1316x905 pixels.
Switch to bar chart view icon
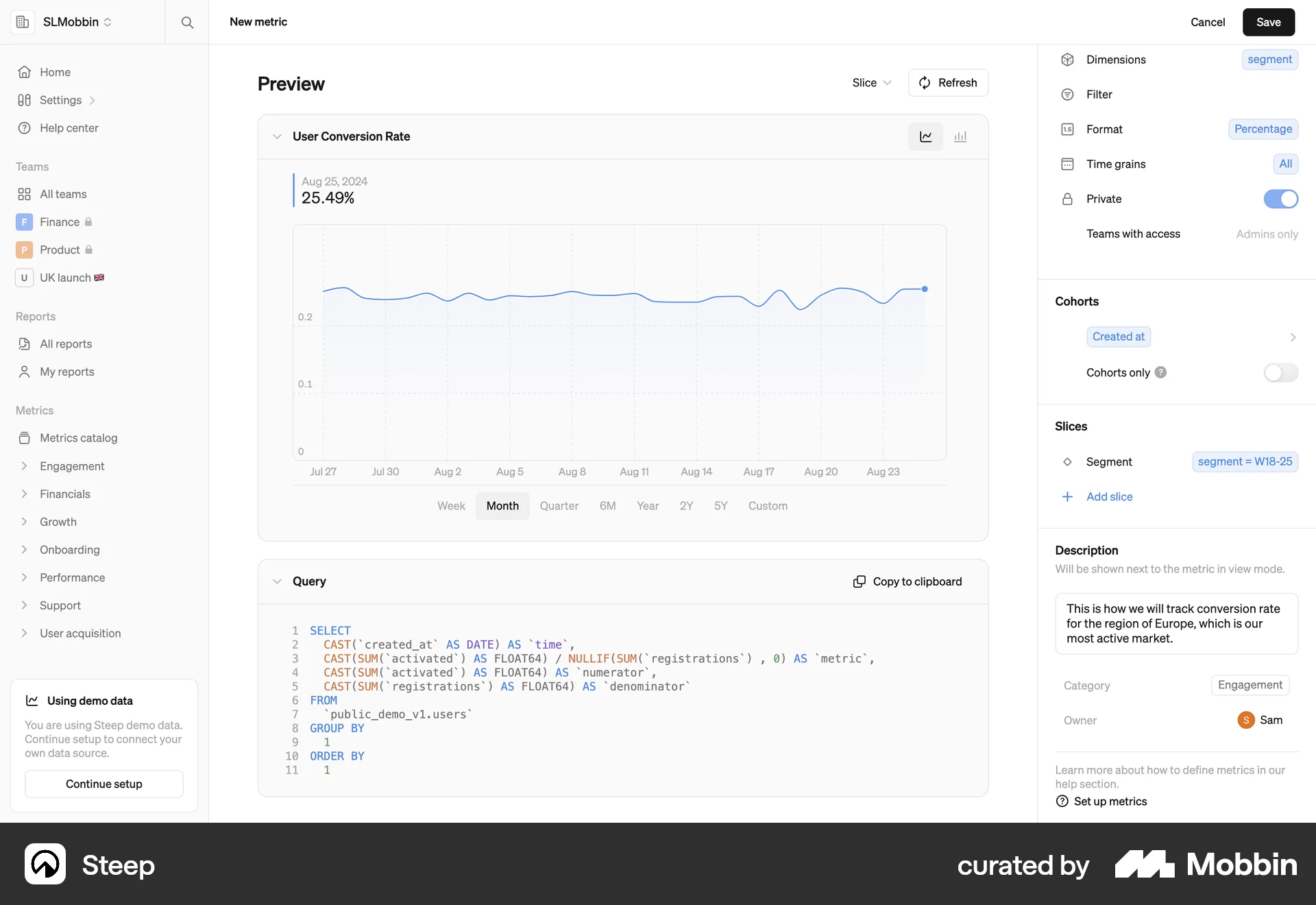click(x=960, y=137)
